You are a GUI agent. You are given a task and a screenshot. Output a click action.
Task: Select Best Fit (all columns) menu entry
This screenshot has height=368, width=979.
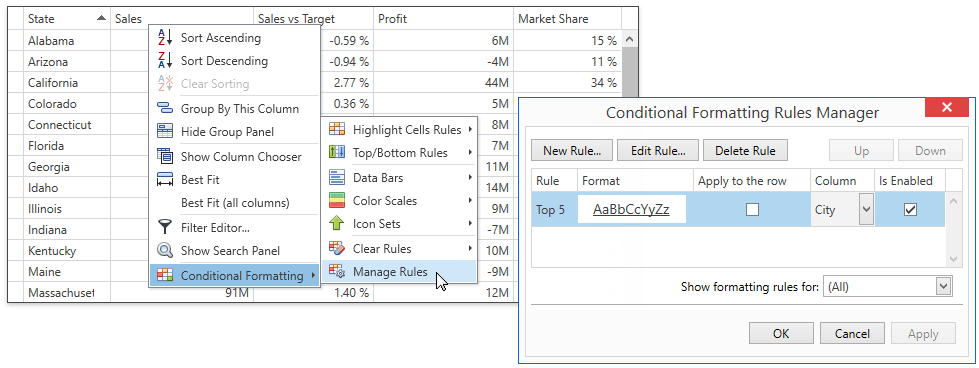(x=235, y=202)
